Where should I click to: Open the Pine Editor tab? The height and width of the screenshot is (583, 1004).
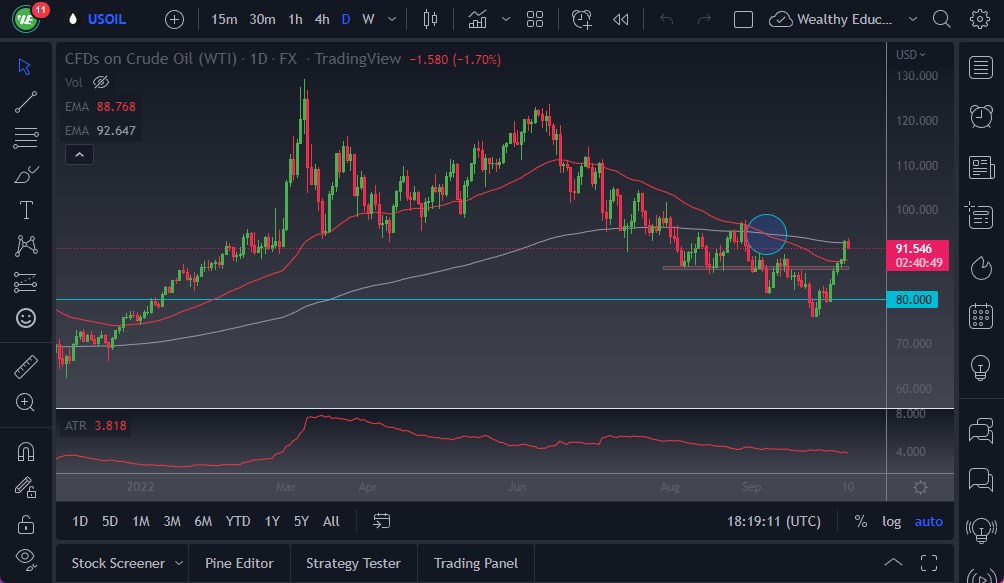pos(239,563)
